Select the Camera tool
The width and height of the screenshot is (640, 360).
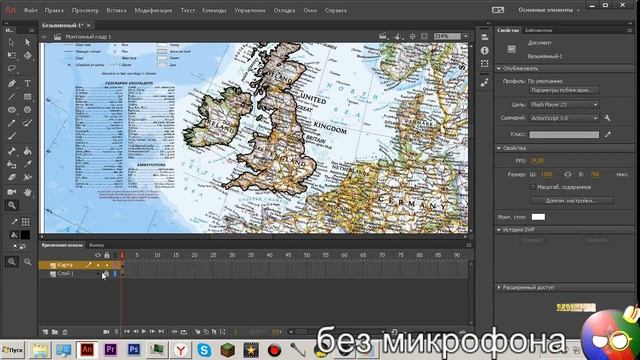coord(11,192)
